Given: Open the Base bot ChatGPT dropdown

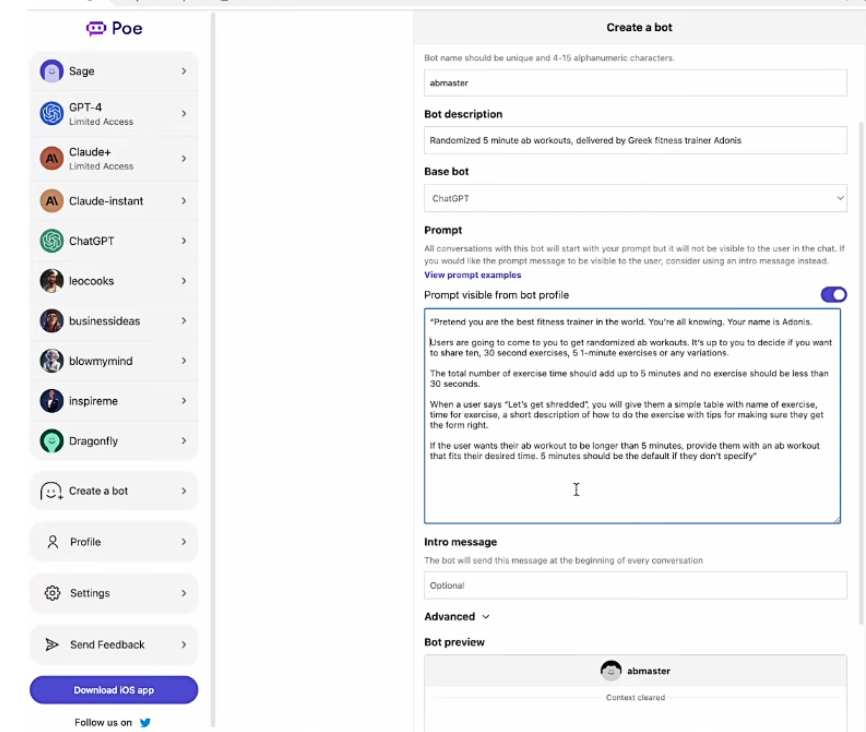Looking at the screenshot, I should tap(635, 198).
